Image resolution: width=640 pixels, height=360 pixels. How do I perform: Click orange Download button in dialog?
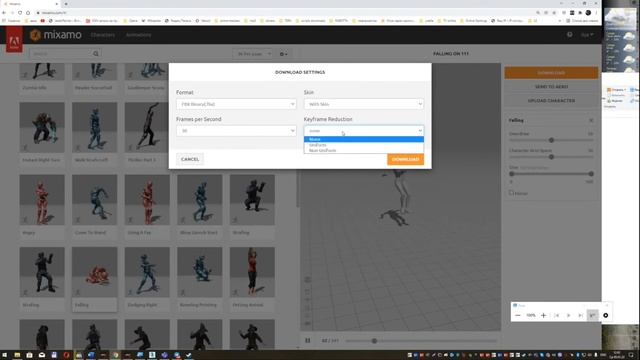tap(405, 159)
